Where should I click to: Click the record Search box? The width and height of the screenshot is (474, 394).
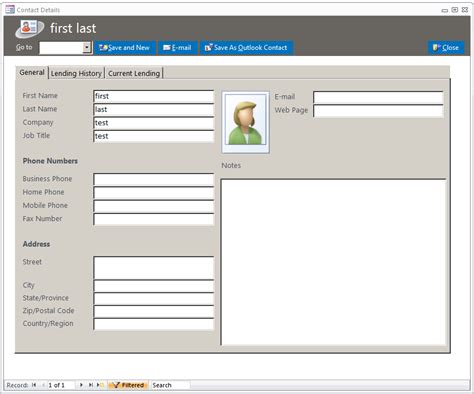(171, 385)
